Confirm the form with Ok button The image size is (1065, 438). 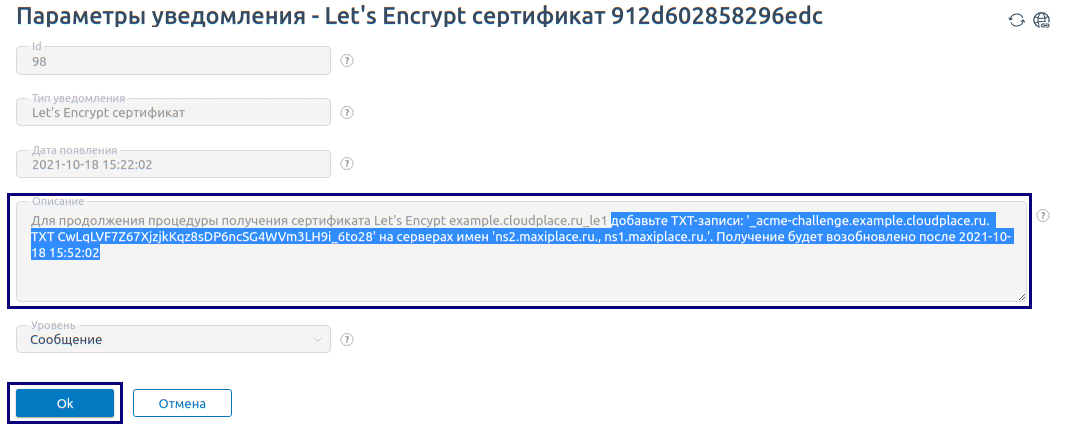(65, 403)
